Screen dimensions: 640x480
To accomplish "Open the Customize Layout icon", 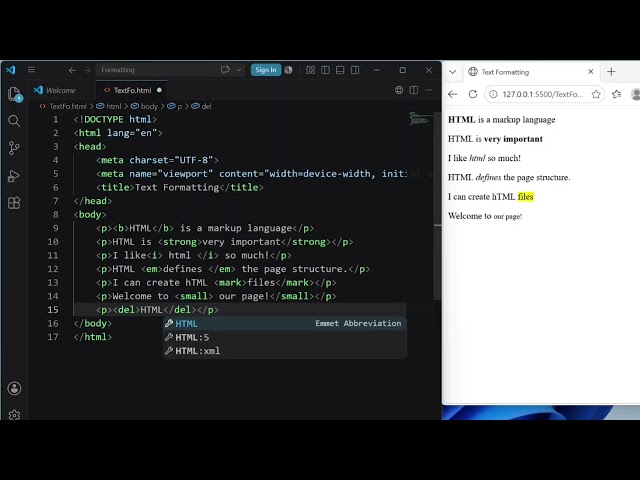I will tap(311, 70).
